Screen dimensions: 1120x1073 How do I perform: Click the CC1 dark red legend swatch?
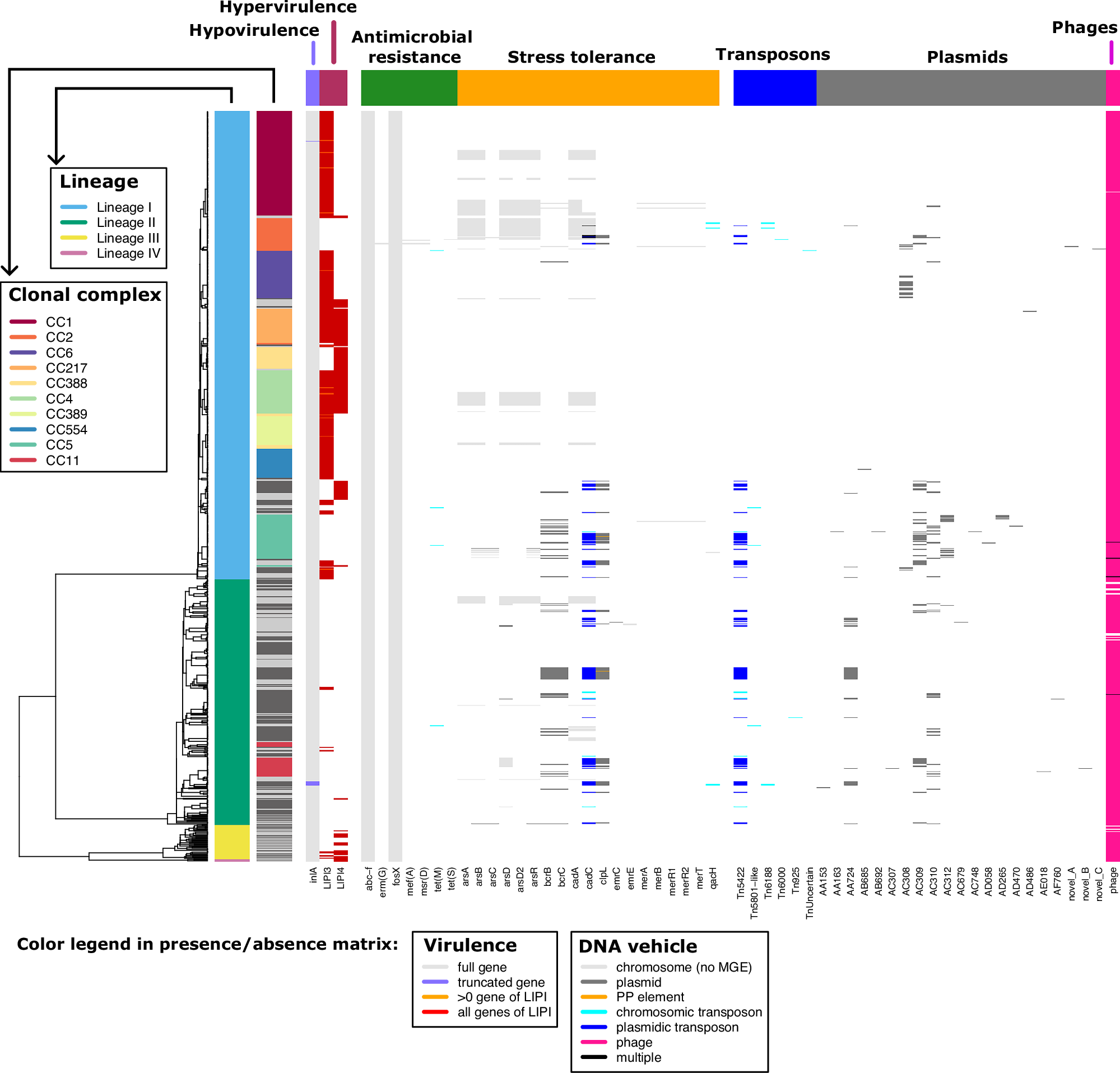23,322
